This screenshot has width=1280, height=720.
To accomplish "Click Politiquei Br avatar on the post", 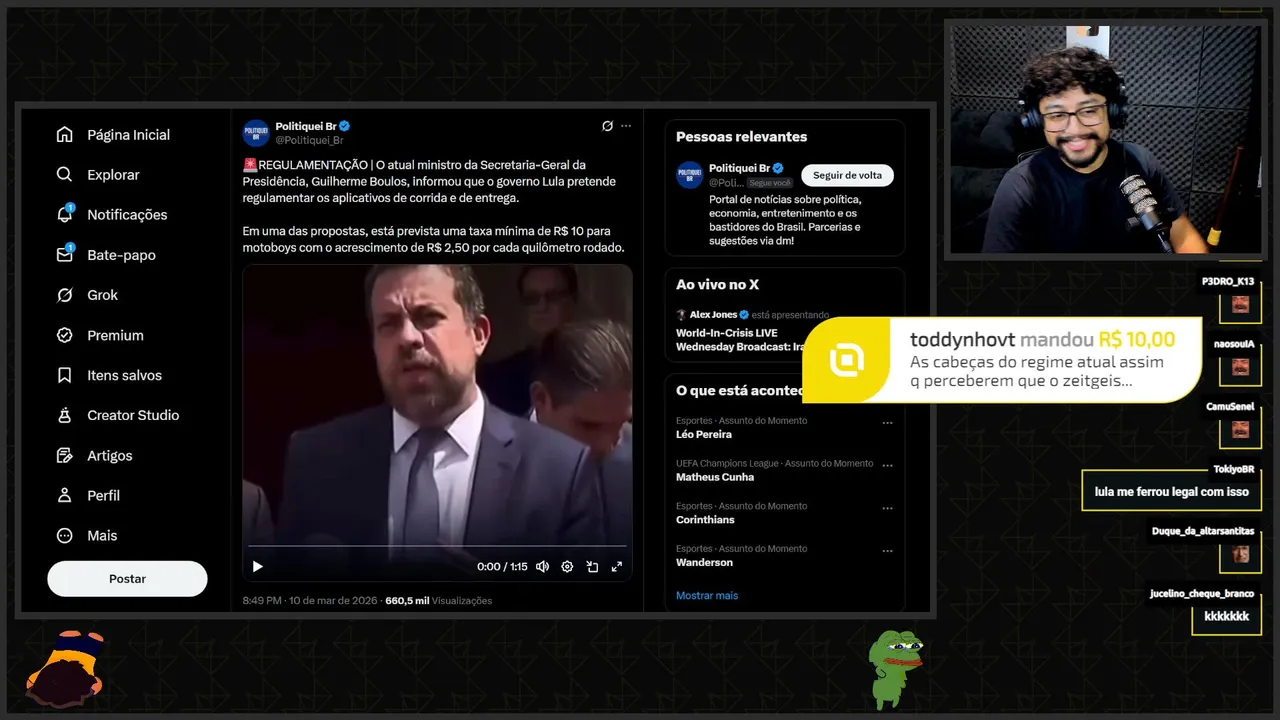I will coord(256,133).
